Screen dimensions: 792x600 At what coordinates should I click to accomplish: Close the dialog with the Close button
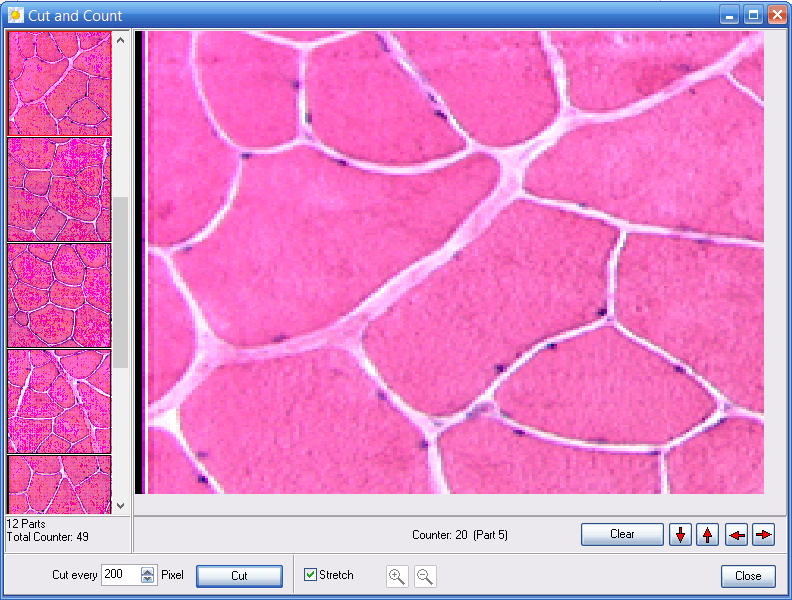(748, 576)
